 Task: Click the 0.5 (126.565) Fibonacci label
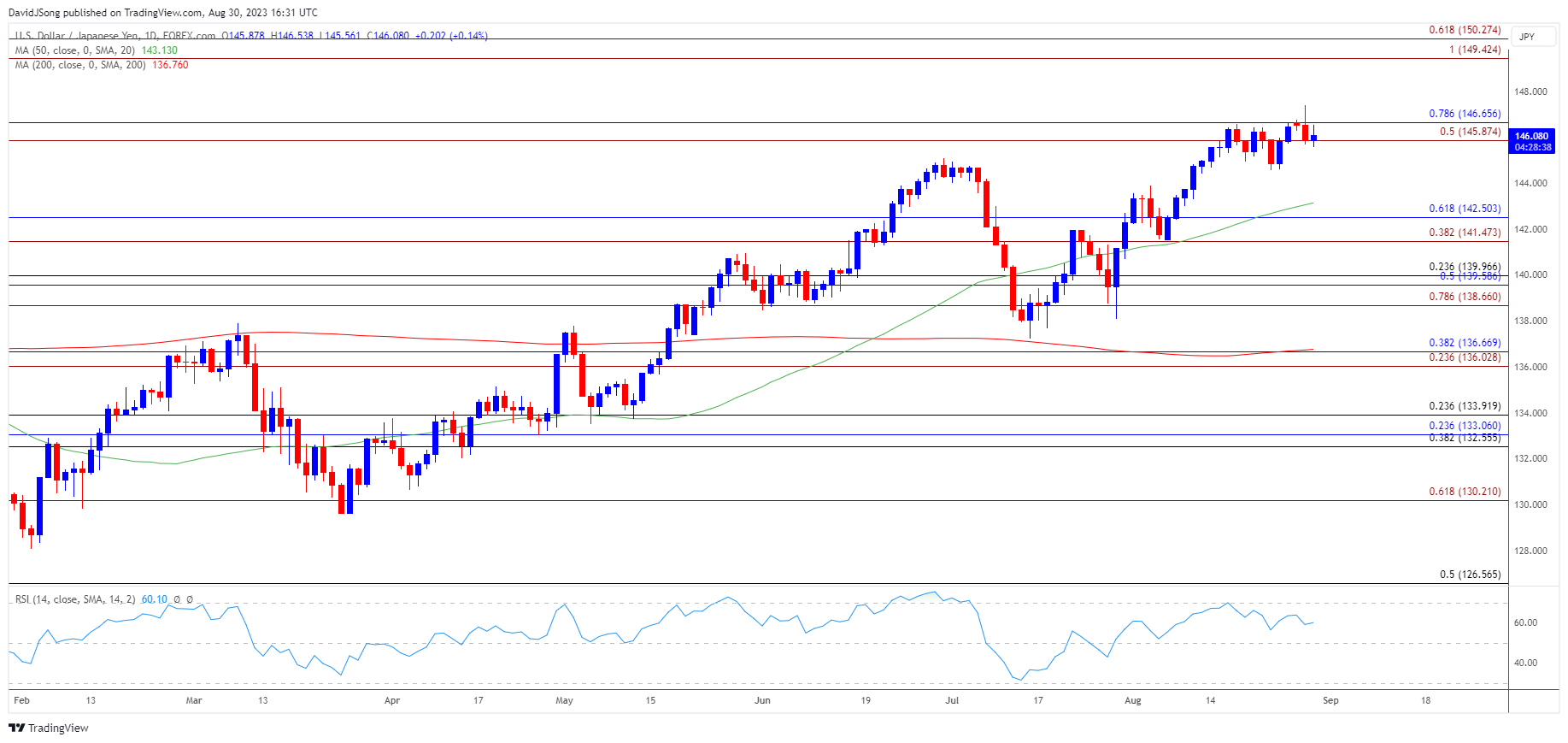[1470, 575]
